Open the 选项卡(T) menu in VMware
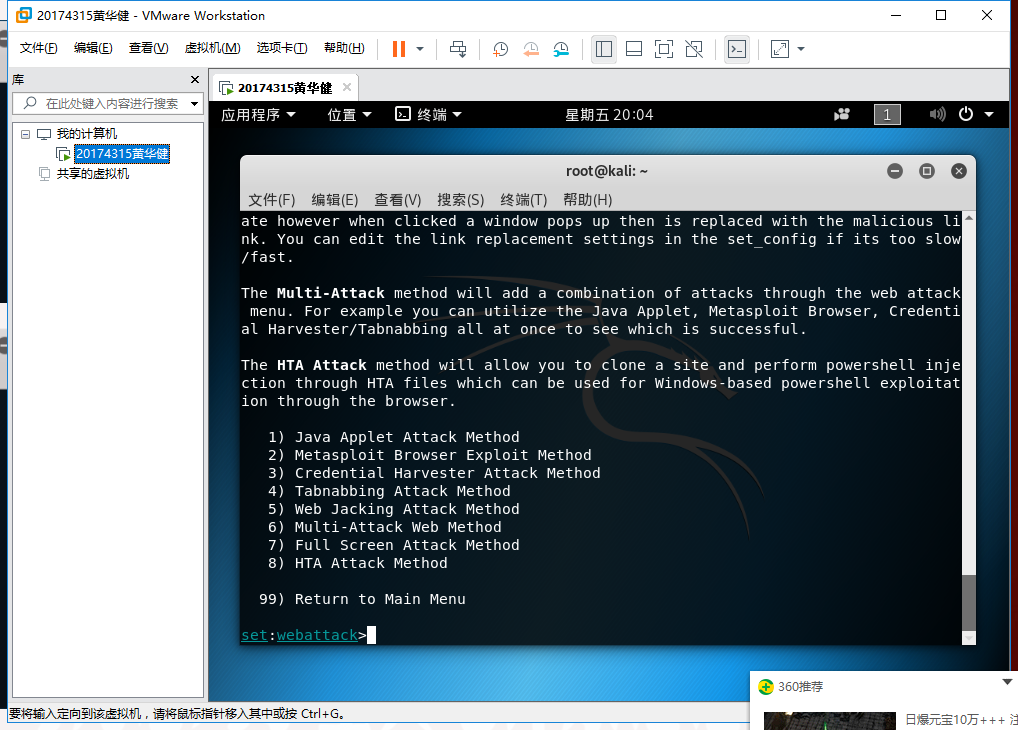Screen dimensions: 1018x730 click(x=282, y=48)
